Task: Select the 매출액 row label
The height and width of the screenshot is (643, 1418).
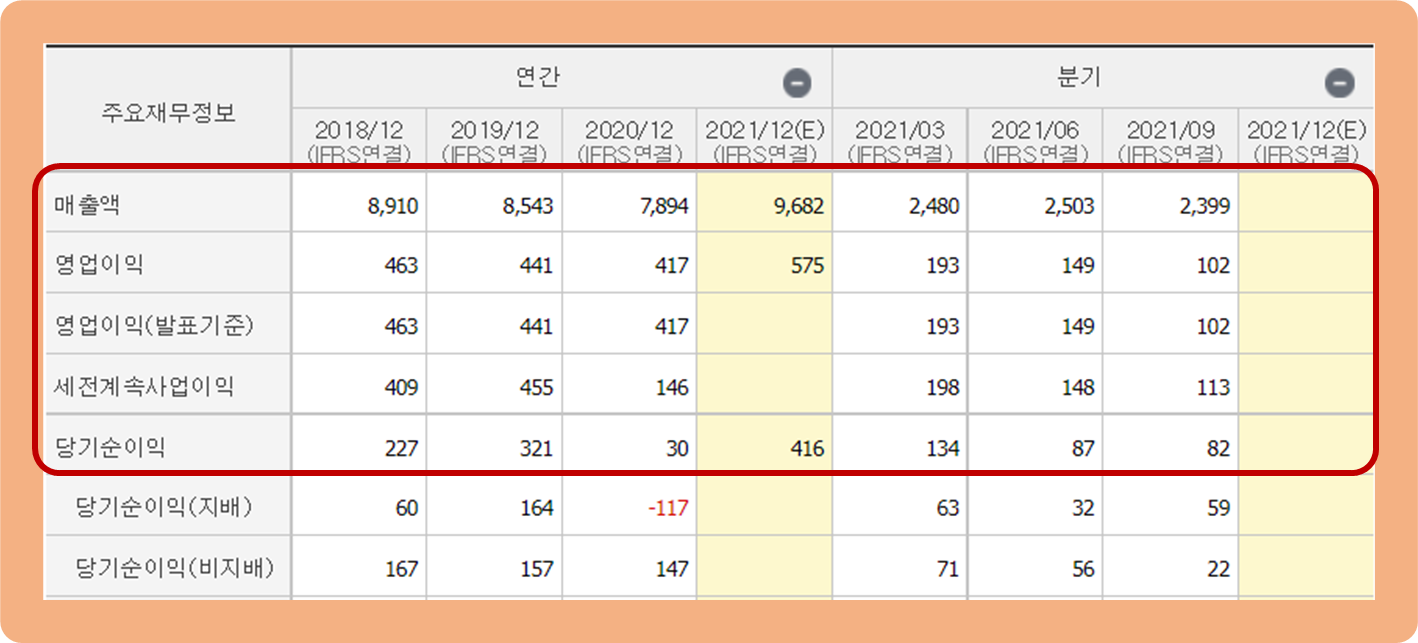Action: tap(87, 205)
